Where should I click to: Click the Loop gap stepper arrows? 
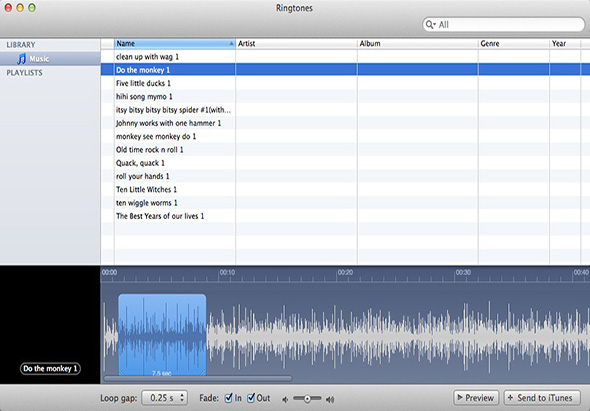tap(182, 397)
